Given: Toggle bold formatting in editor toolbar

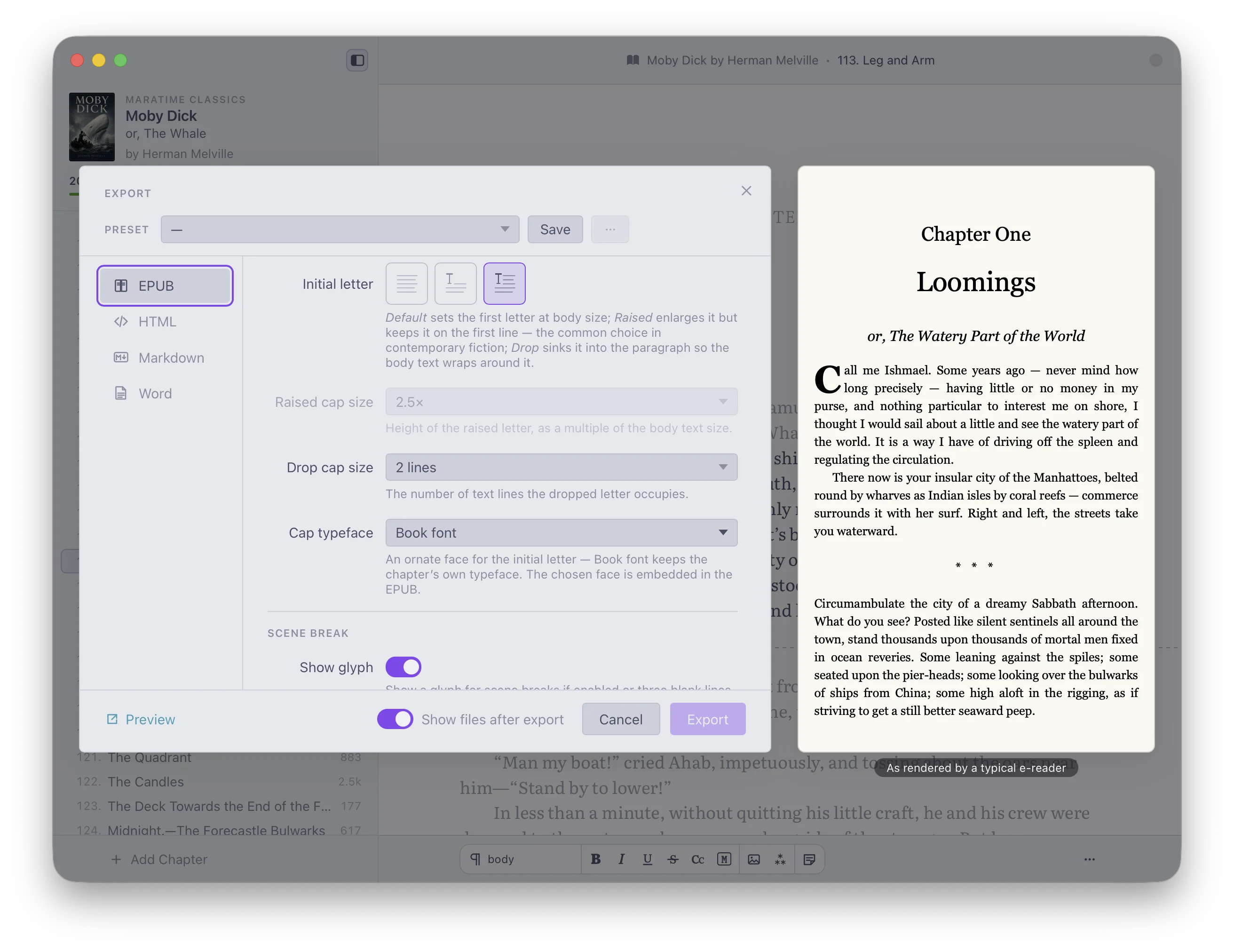Looking at the screenshot, I should pos(595,859).
